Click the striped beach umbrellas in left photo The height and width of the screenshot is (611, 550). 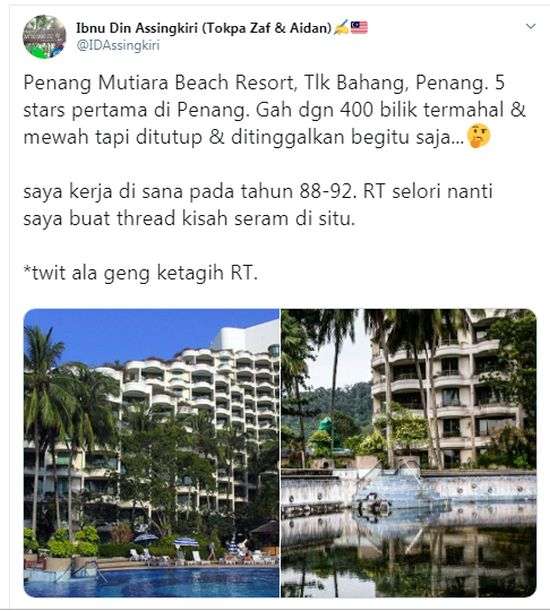[x=168, y=542]
